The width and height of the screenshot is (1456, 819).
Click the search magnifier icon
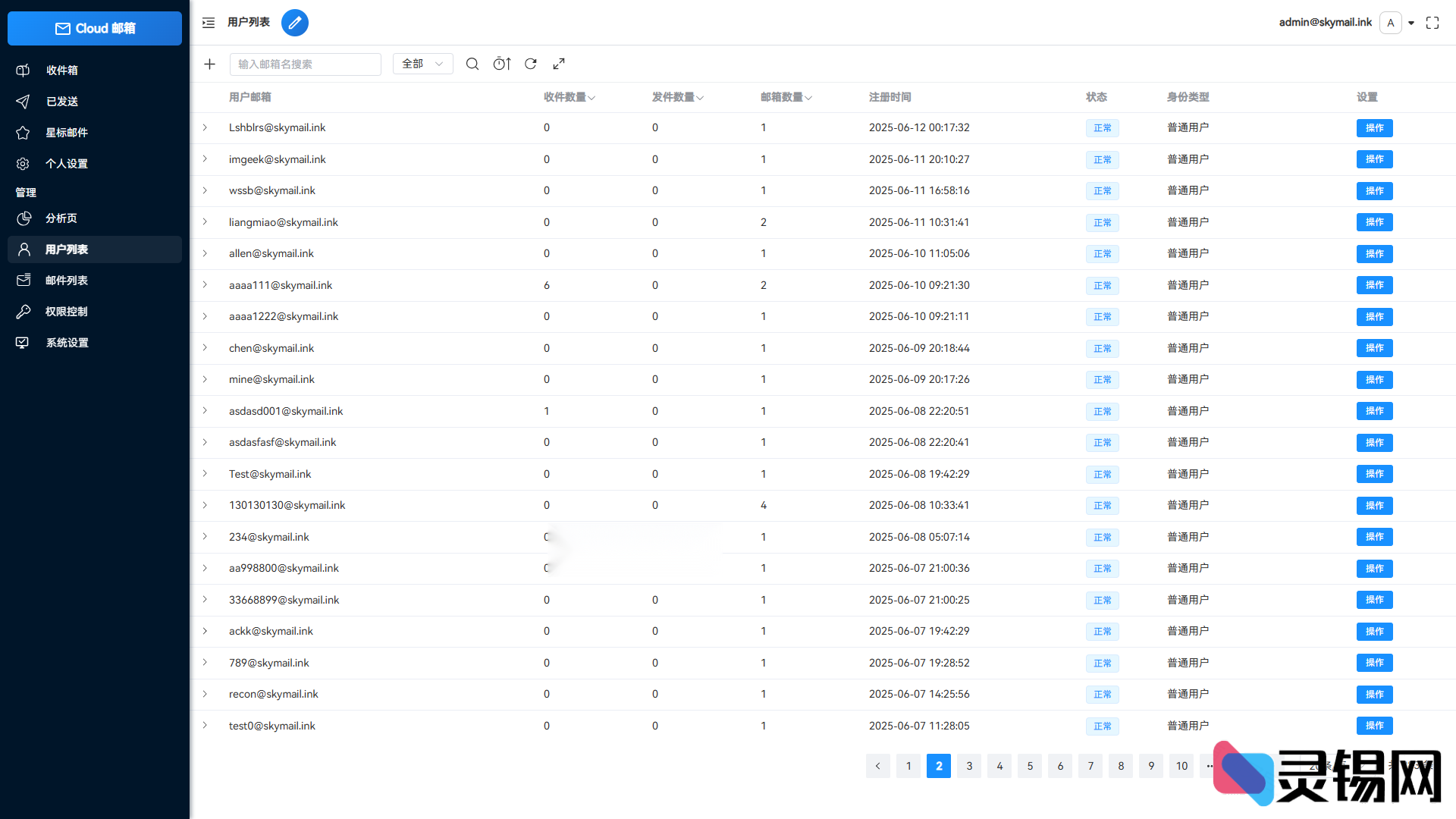[x=472, y=64]
